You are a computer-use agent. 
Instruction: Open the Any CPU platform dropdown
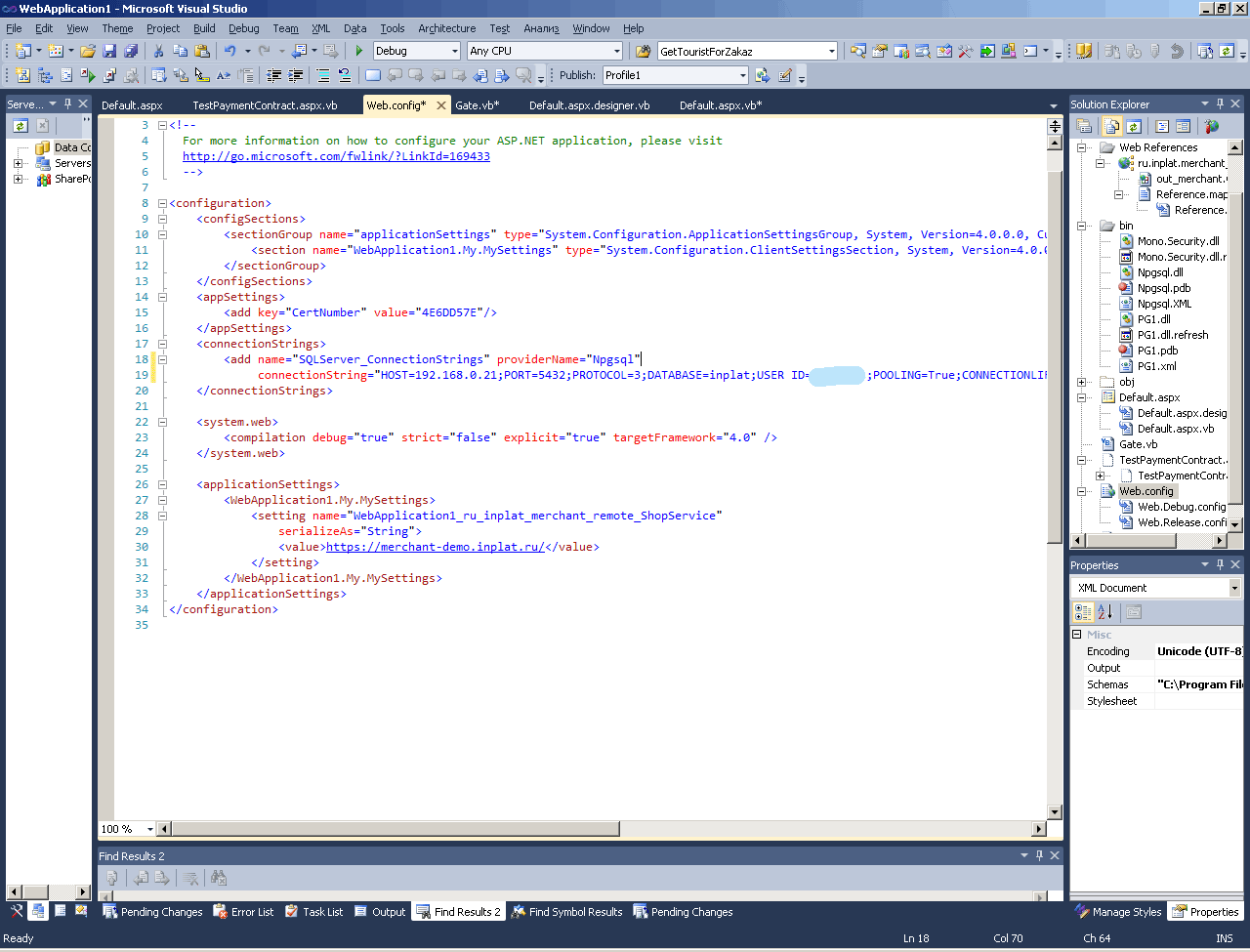[617, 51]
